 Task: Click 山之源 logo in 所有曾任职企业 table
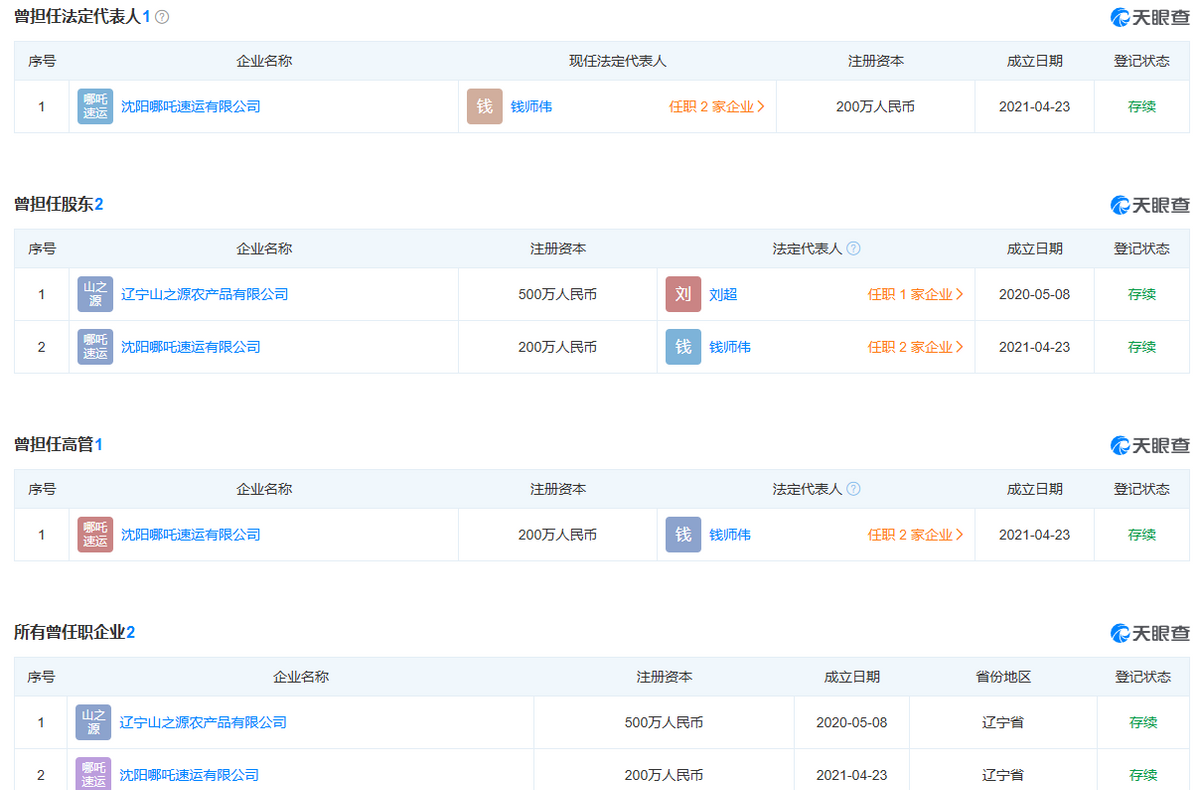[x=93, y=722]
